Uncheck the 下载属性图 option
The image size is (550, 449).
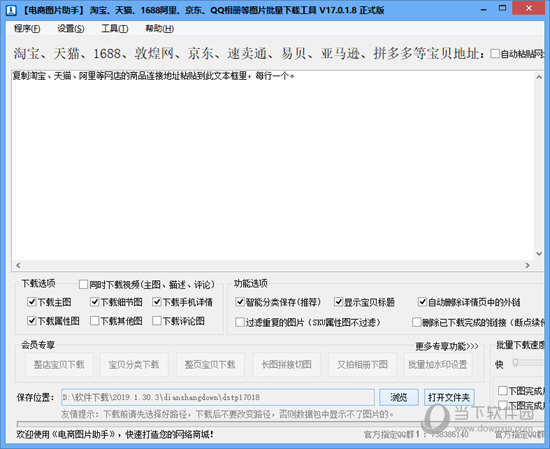tap(32, 321)
